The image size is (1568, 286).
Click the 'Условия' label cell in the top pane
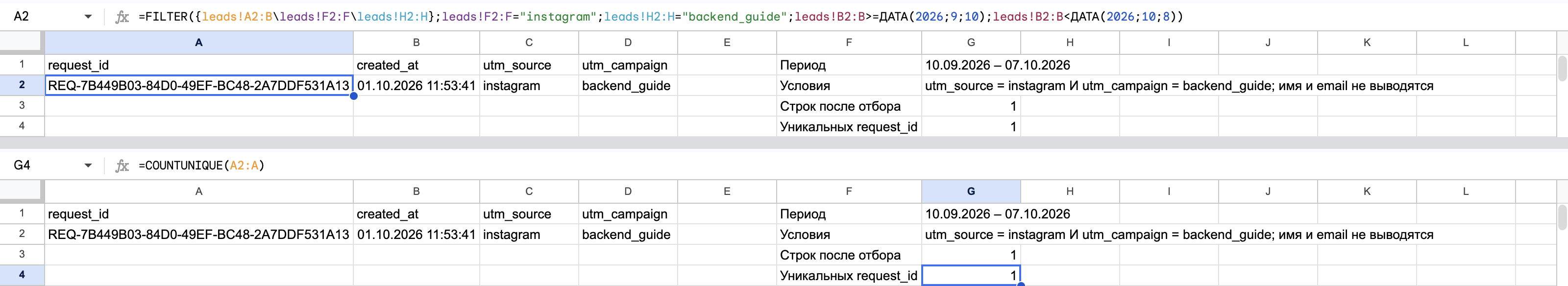point(849,86)
